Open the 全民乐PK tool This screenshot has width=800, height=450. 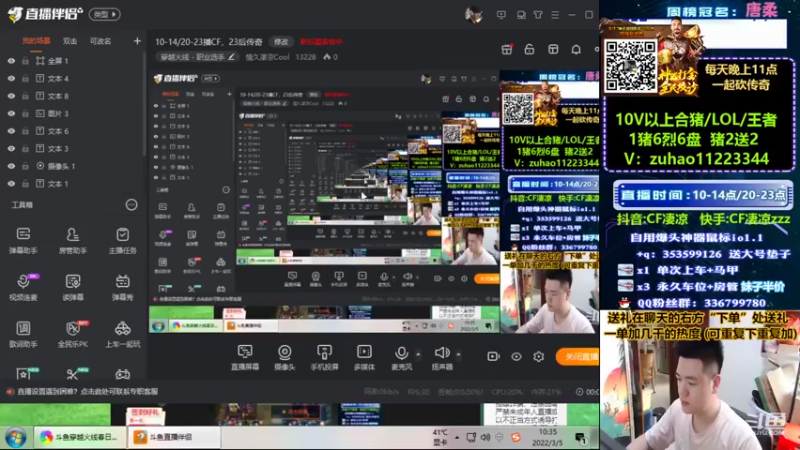(72, 334)
